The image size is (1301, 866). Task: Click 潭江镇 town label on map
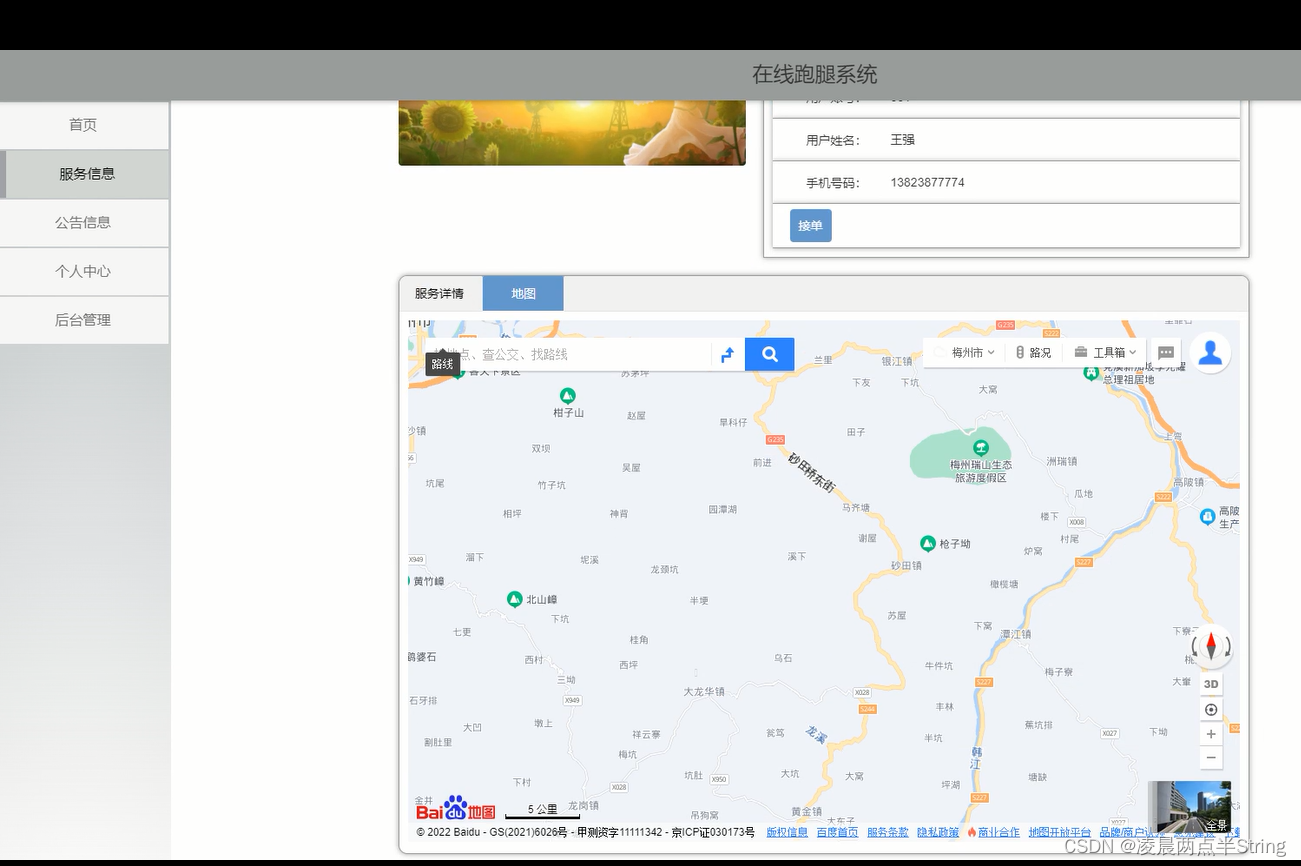click(1015, 634)
